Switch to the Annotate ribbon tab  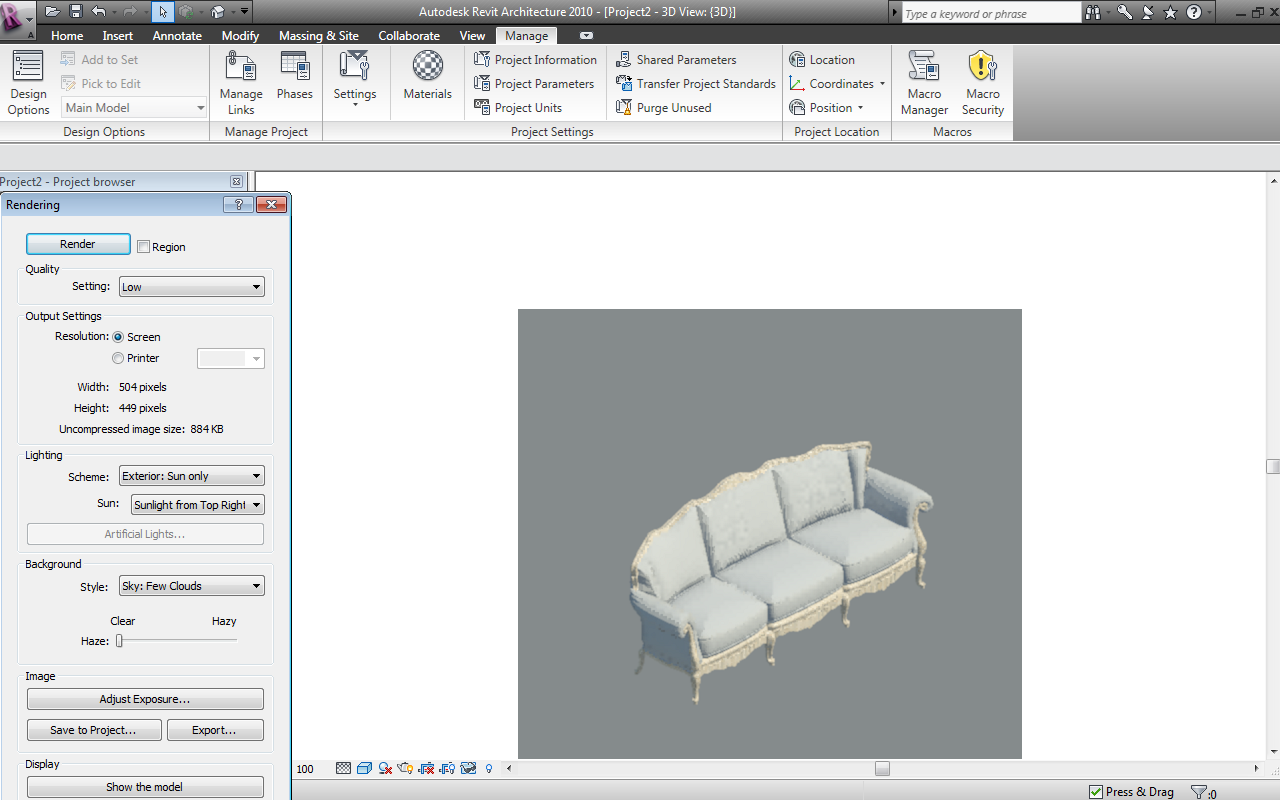tap(177, 36)
